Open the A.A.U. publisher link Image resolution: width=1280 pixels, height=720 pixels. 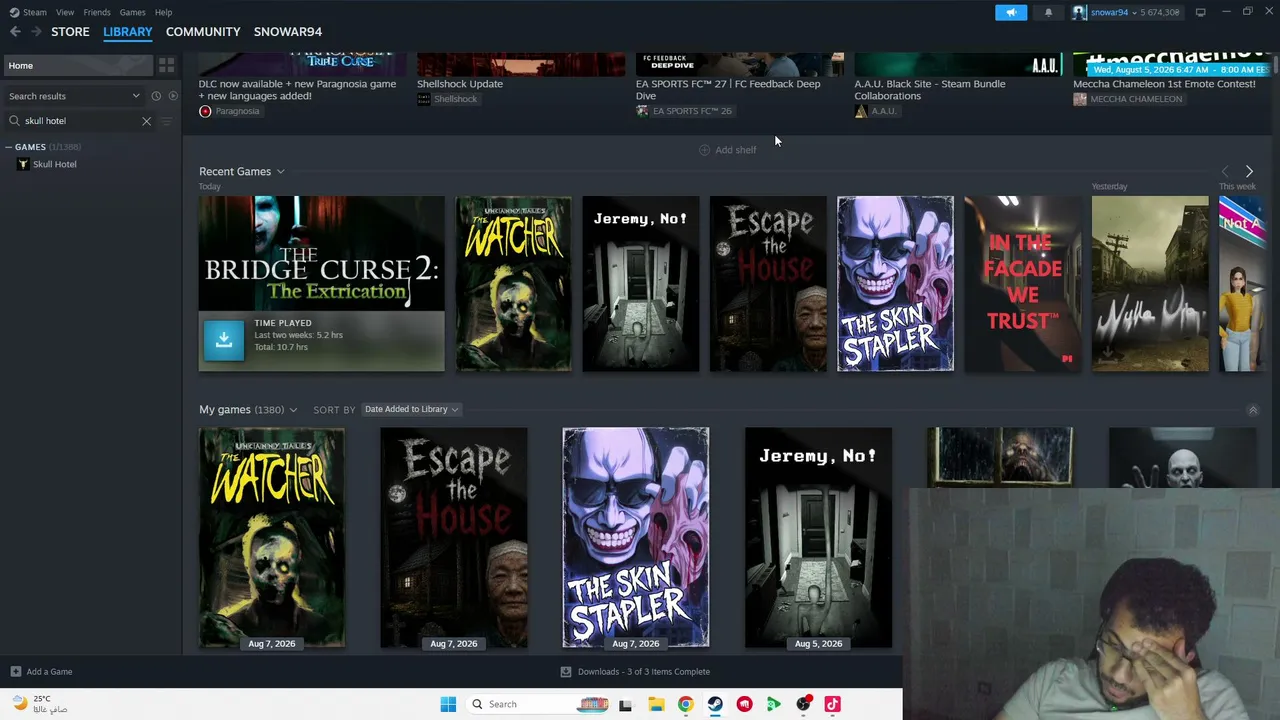click(876, 111)
